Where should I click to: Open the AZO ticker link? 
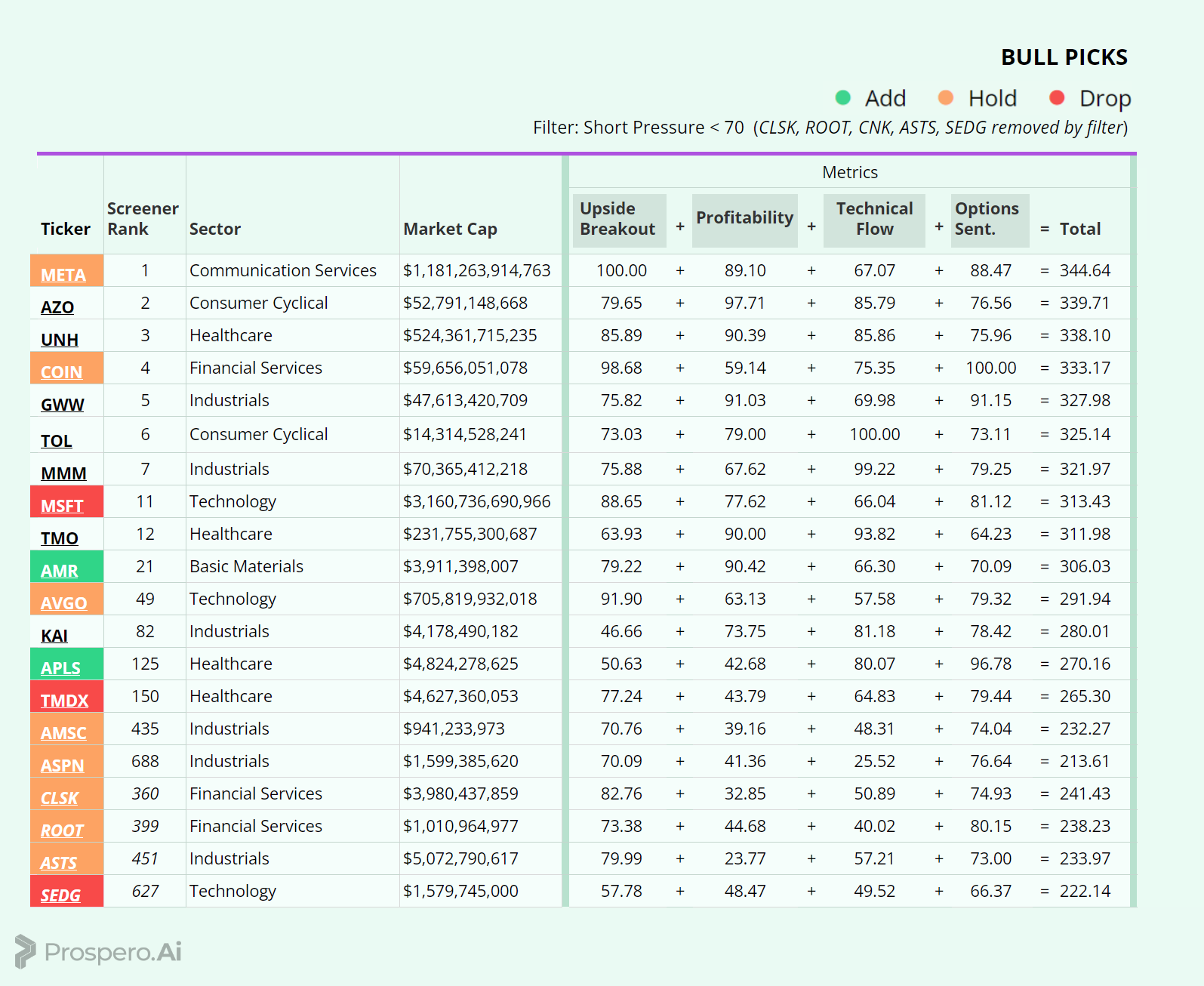point(57,307)
